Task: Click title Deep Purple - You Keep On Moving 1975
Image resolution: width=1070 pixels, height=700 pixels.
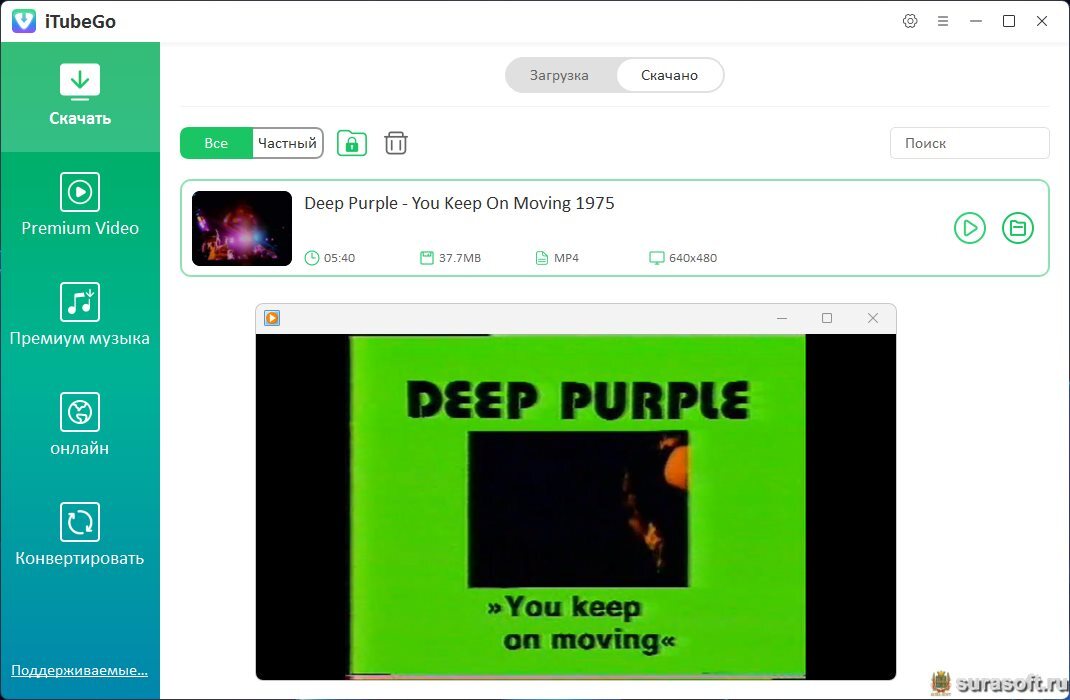Action: 459,203
